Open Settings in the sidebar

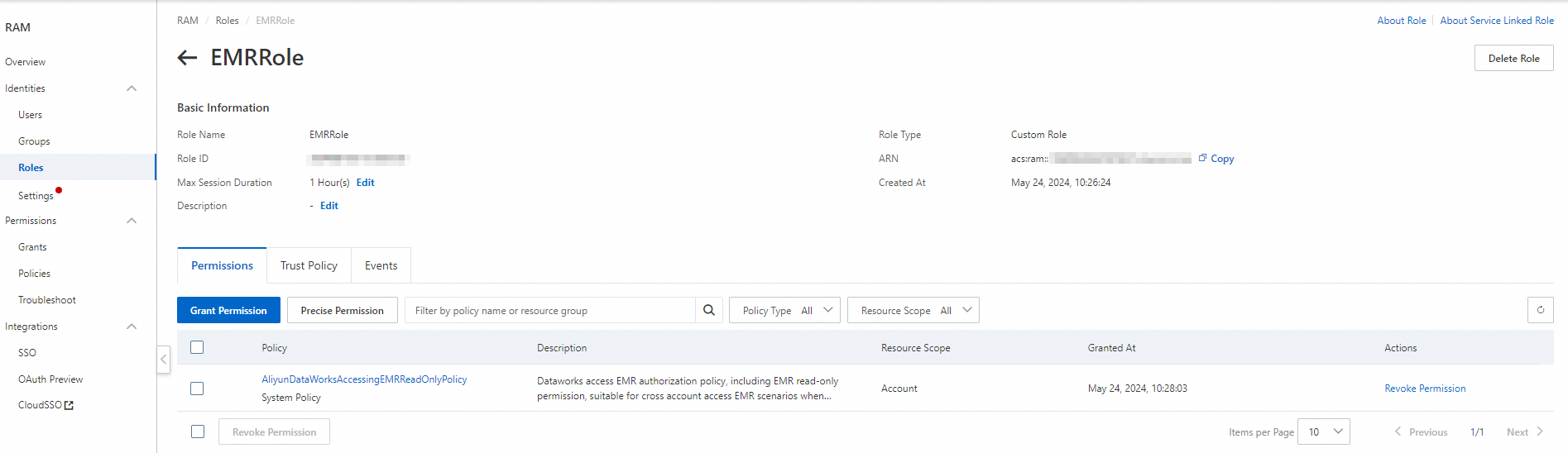pos(36,196)
